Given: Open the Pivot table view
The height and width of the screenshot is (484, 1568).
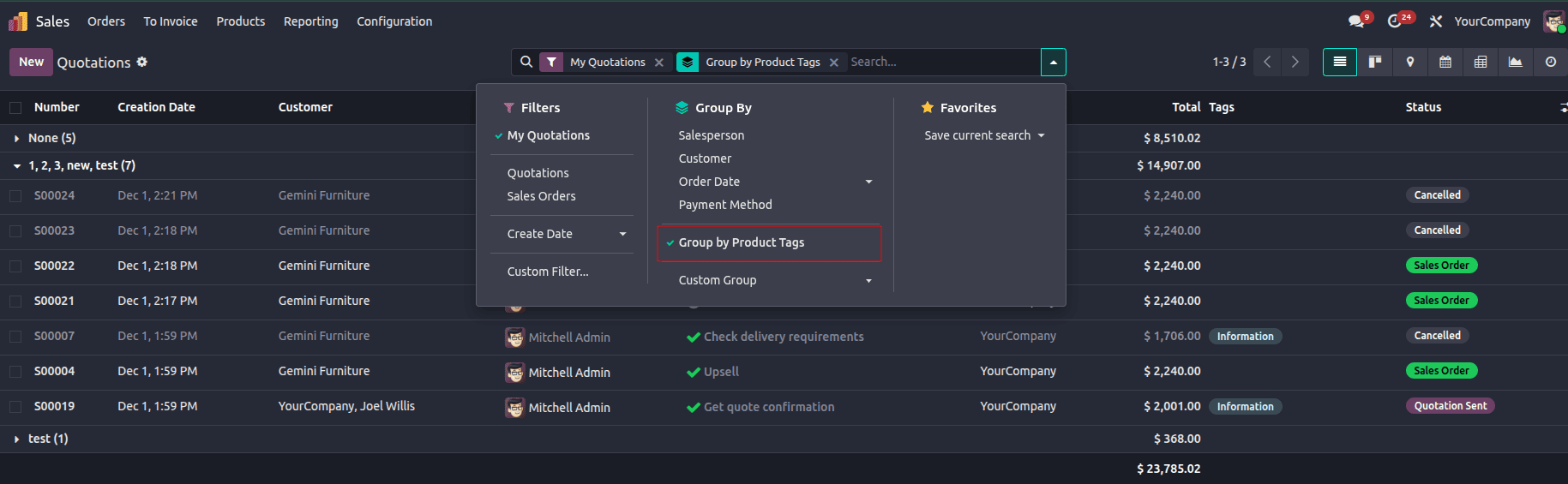Looking at the screenshot, I should (x=1481, y=62).
